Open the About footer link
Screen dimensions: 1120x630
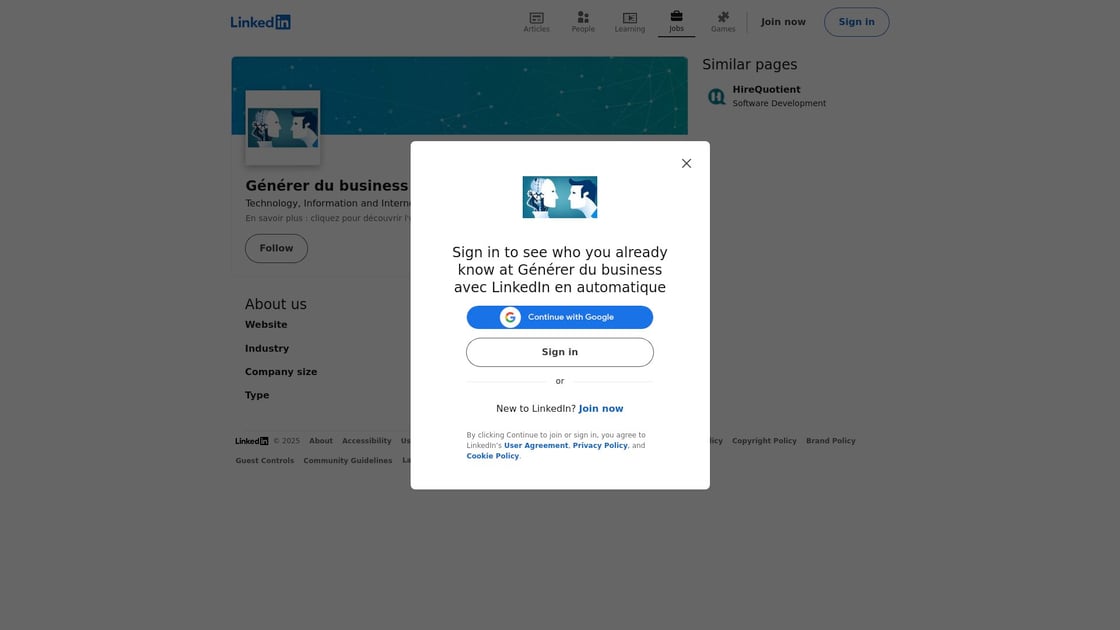point(321,441)
